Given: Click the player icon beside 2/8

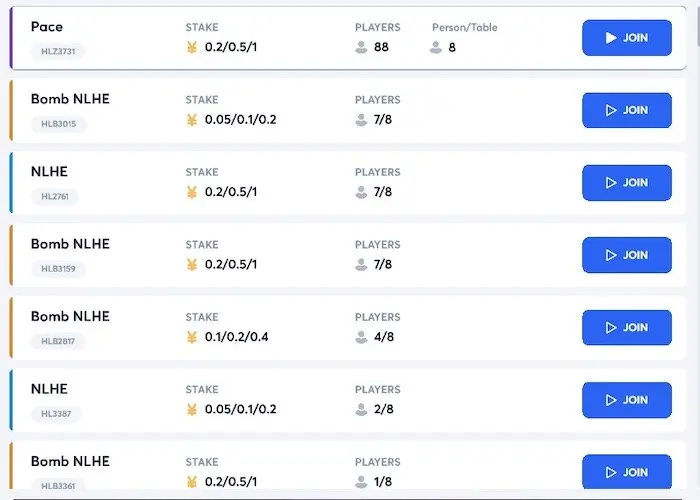Looking at the screenshot, I should [x=361, y=409].
